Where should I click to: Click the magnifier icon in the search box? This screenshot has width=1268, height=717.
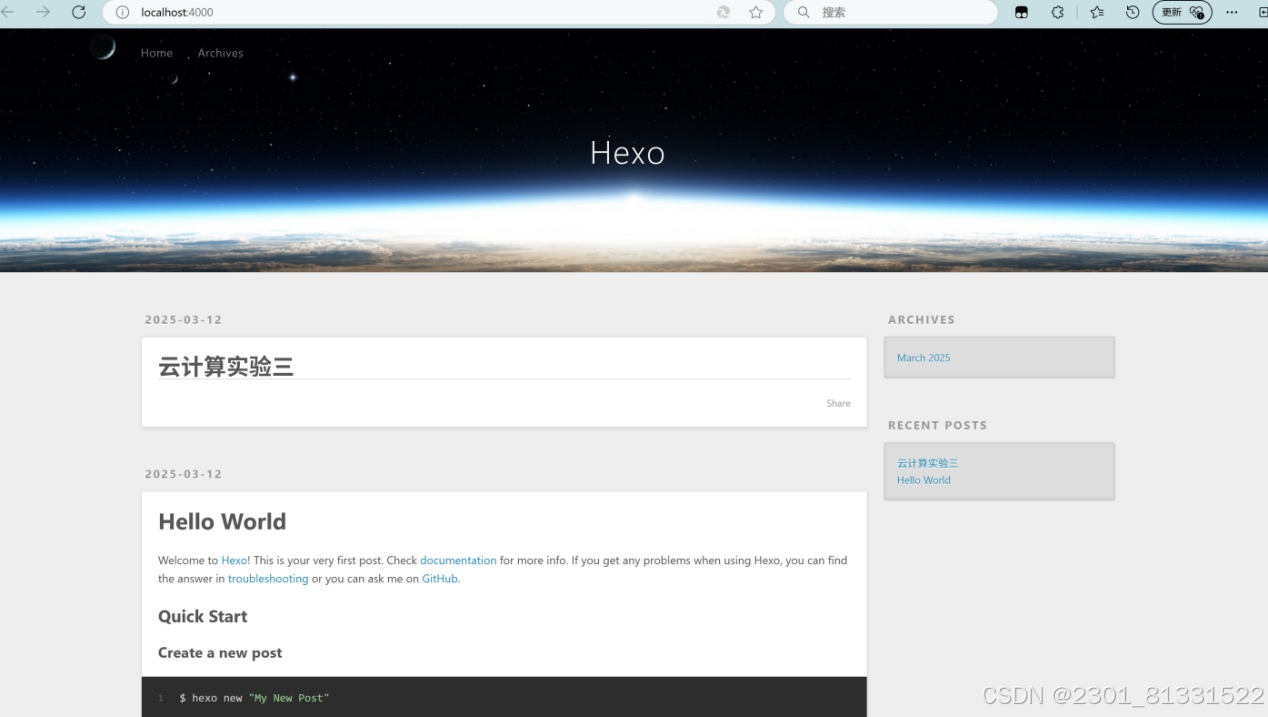coord(803,12)
